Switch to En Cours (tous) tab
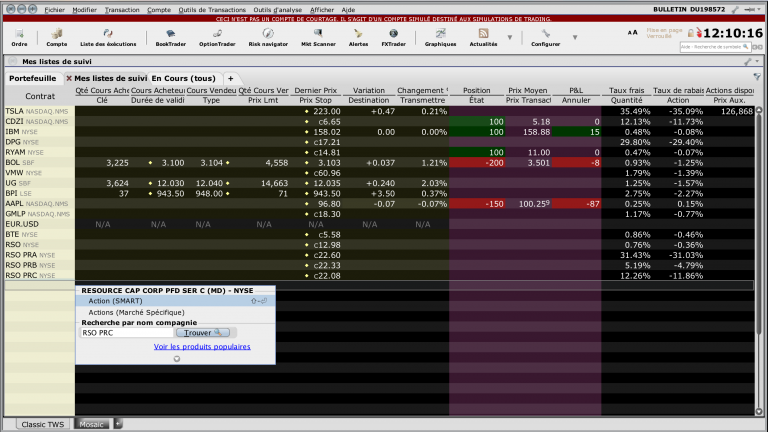The width and height of the screenshot is (768, 432). coord(184,78)
